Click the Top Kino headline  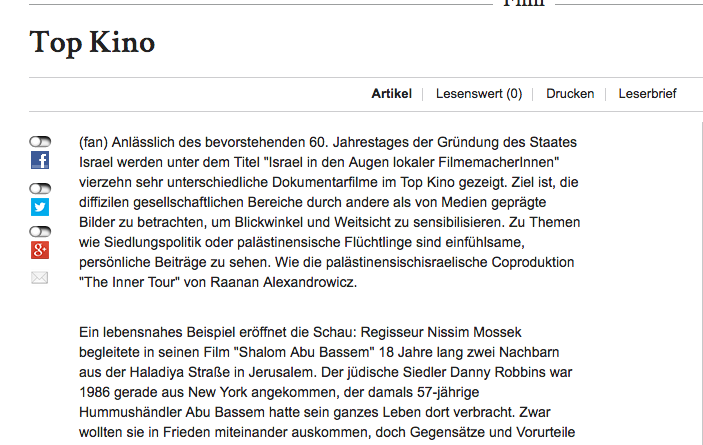(92, 43)
